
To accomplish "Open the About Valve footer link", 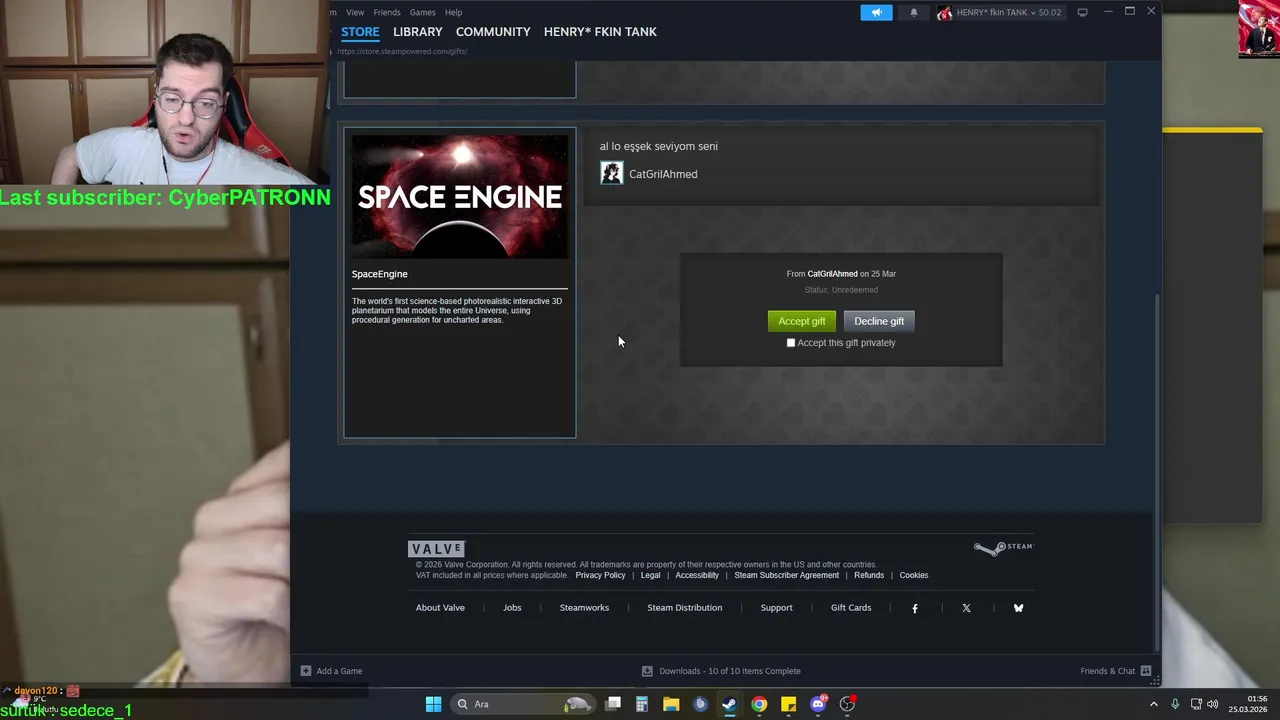I will 440,608.
